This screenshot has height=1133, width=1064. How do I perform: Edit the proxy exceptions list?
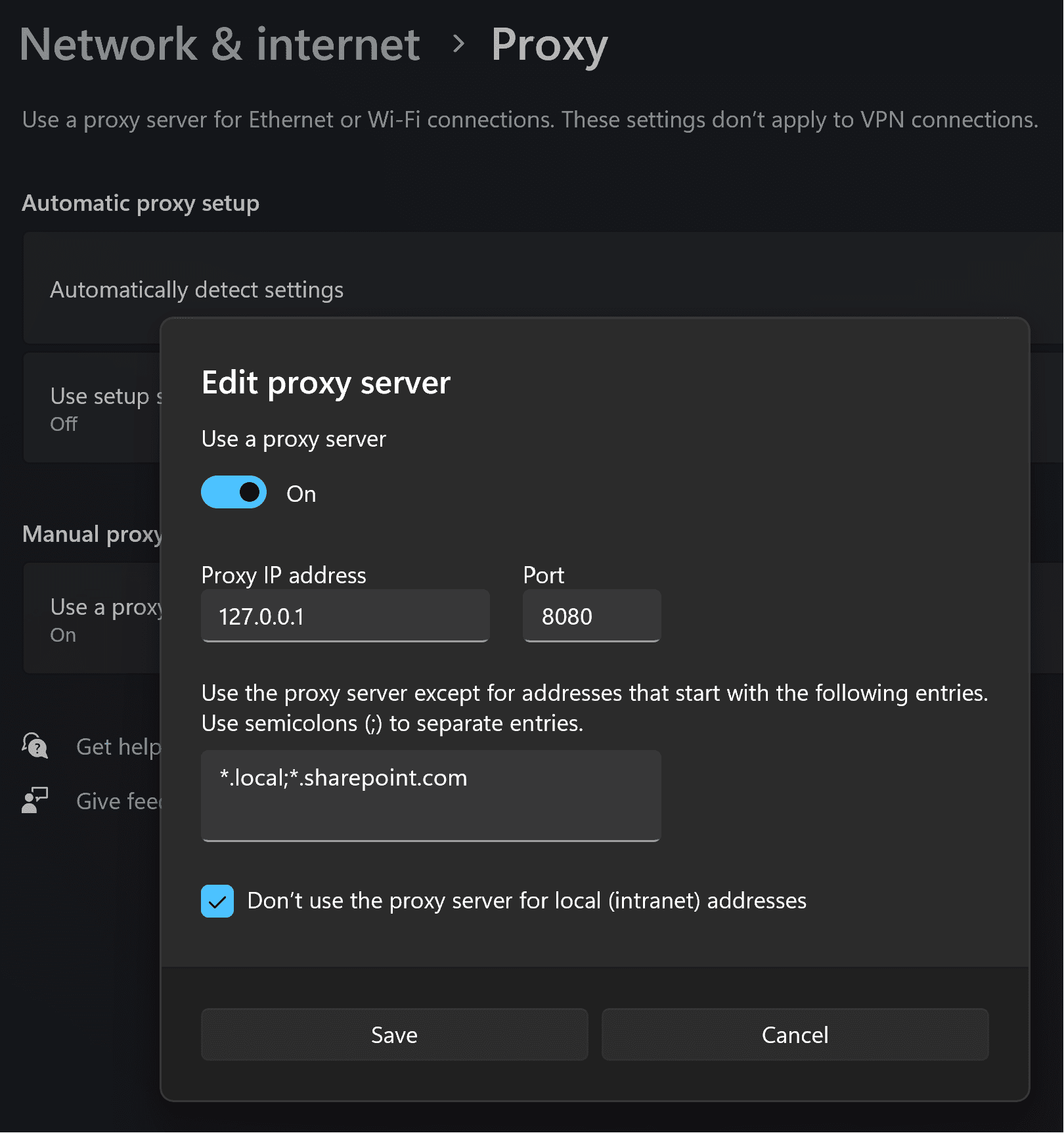tap(430, 795)
